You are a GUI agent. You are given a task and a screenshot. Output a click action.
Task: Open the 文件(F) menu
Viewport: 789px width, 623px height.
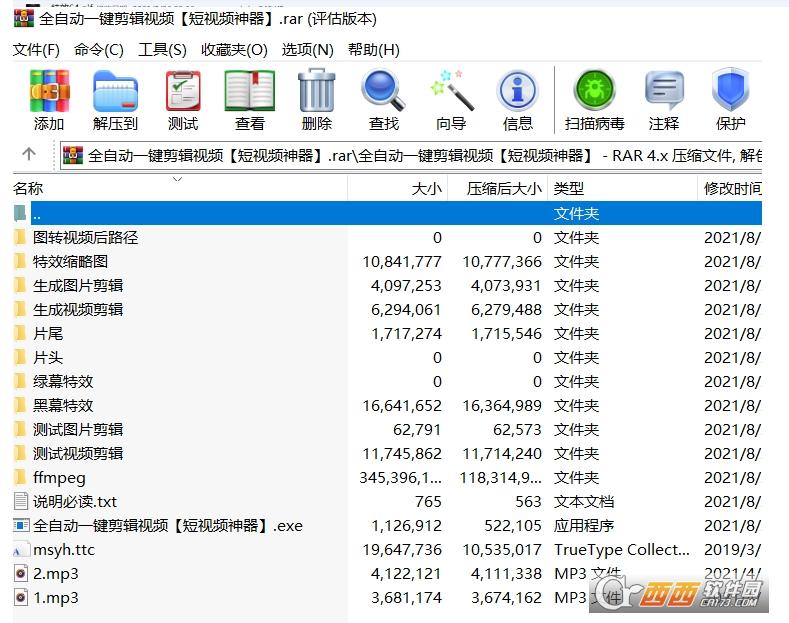pyautogui.click(x=36, y=50)
